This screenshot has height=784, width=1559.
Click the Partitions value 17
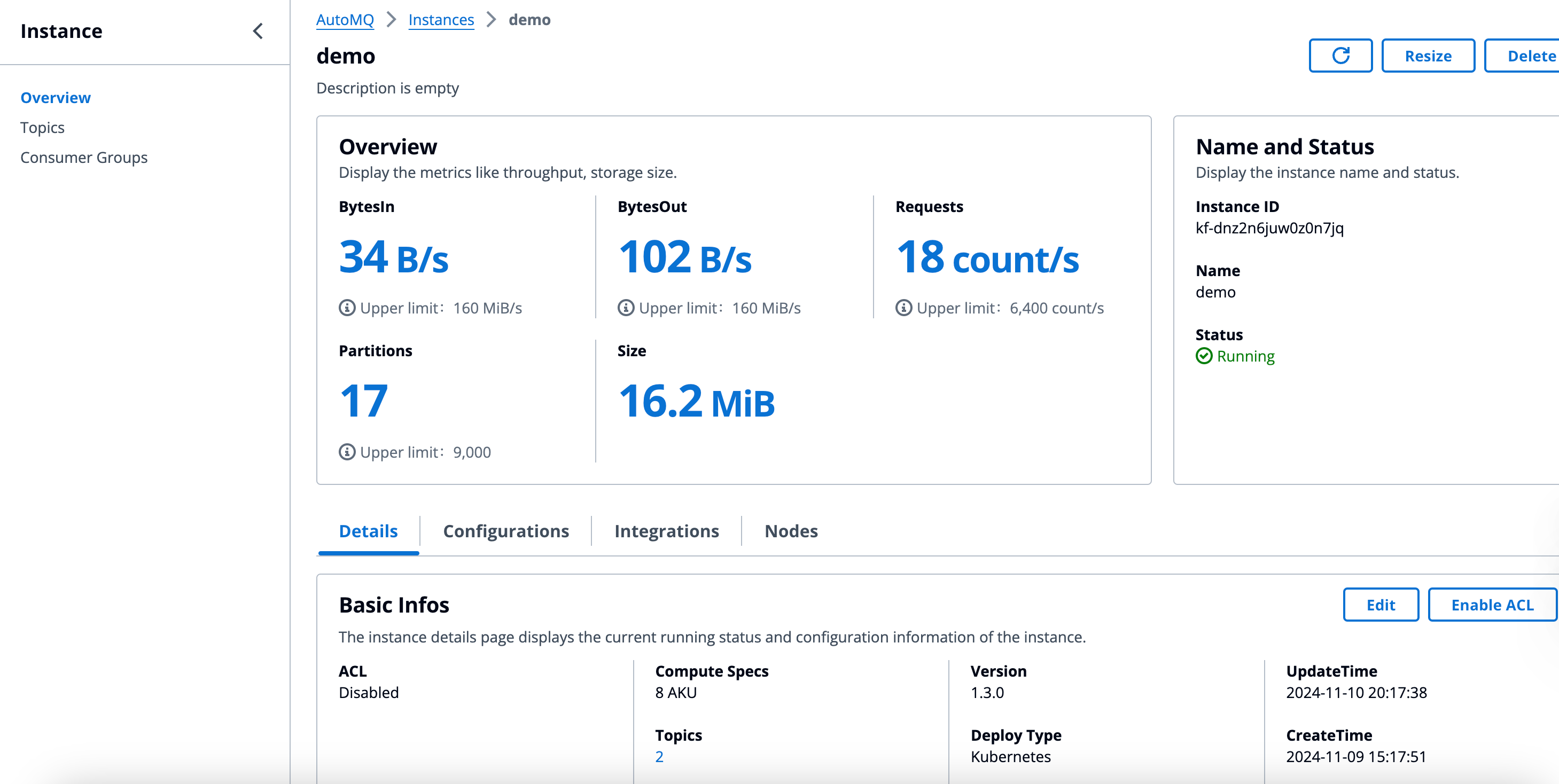364,401
